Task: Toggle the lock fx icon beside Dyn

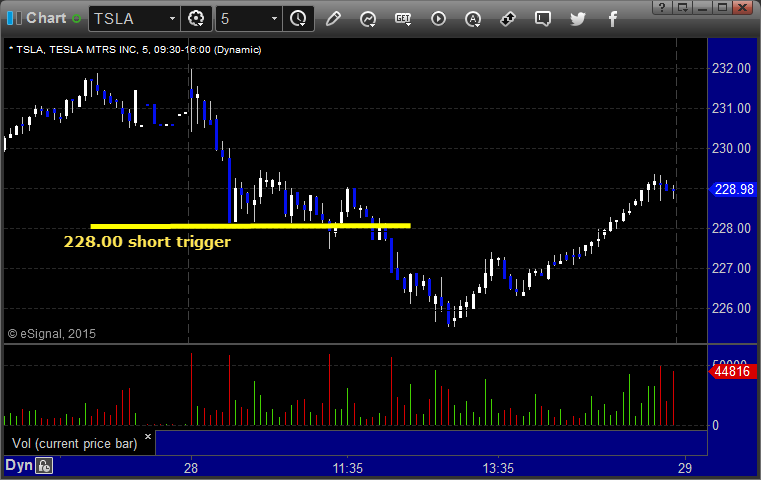Action: pyautogui.click(x=45, y=466)
